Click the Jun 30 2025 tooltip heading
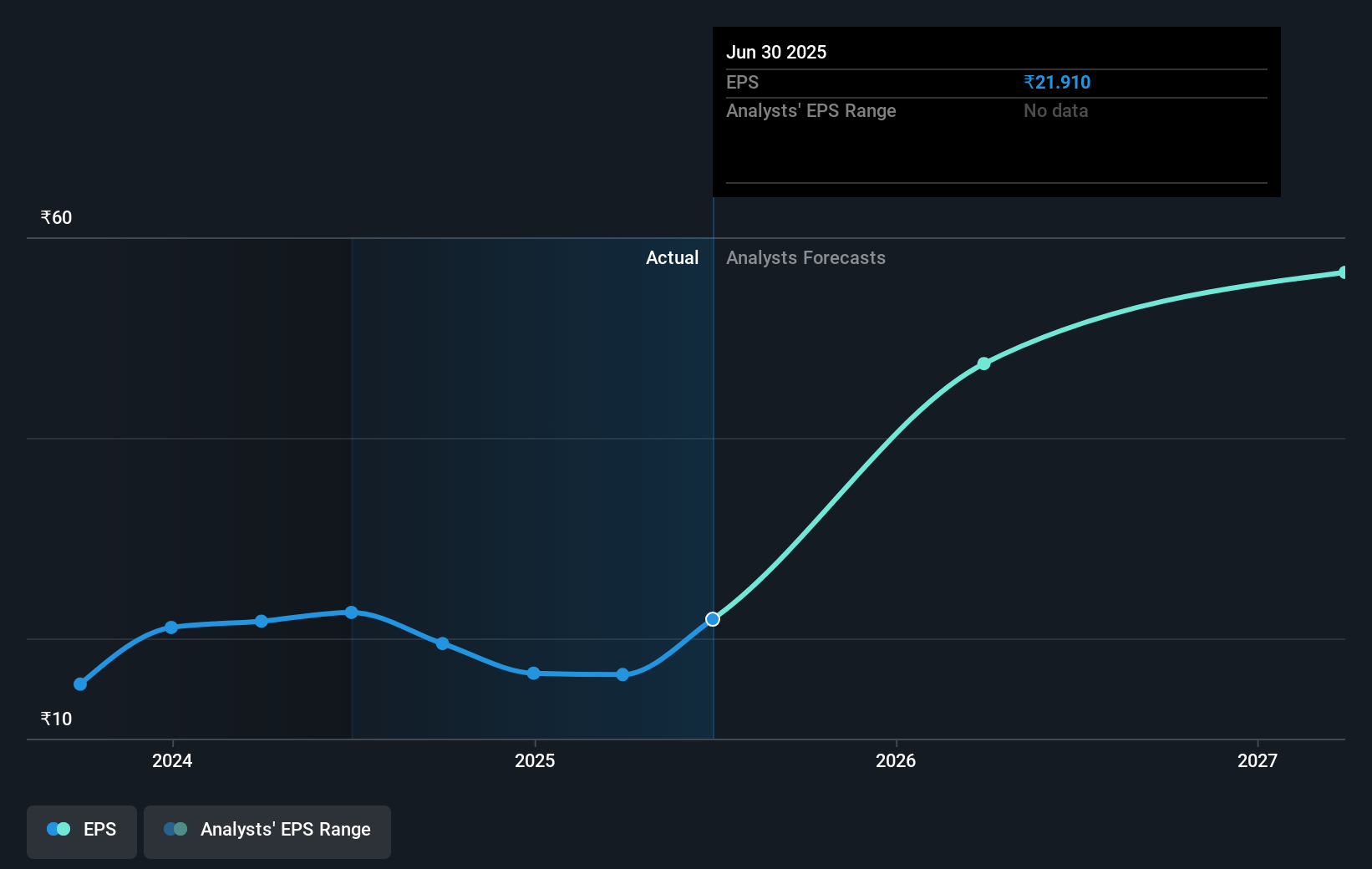This screenshot has height=869, width=1372. pos(775,52)
